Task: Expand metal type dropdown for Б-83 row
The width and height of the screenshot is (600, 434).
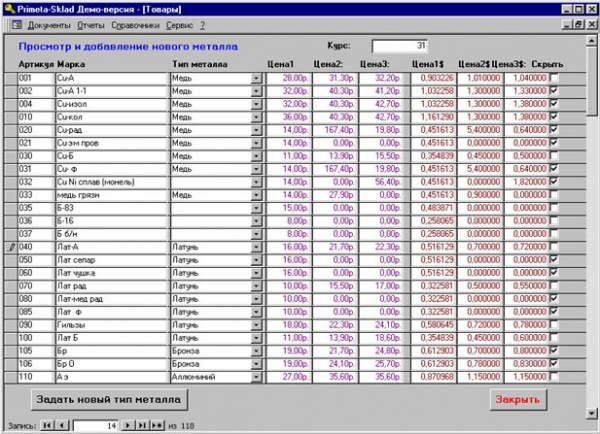Action: coord(256,208)
